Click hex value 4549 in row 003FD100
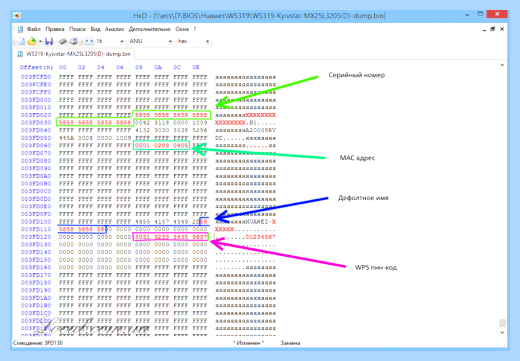Image resolution: width=520 pixels, height=361 pixels. pyautogui.click(x=180, y=222)
